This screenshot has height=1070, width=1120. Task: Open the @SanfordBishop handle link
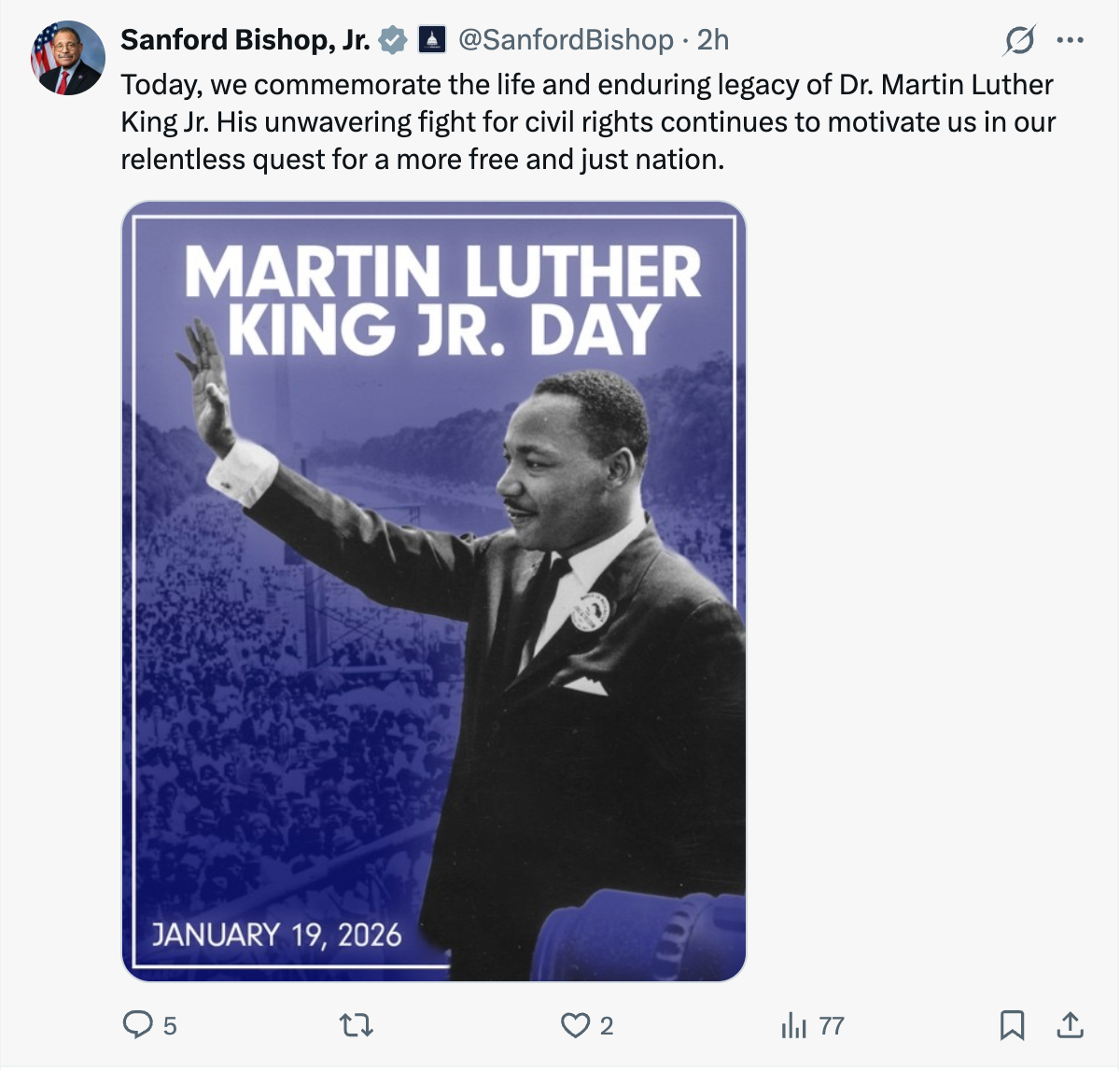(x=566, y=40)
